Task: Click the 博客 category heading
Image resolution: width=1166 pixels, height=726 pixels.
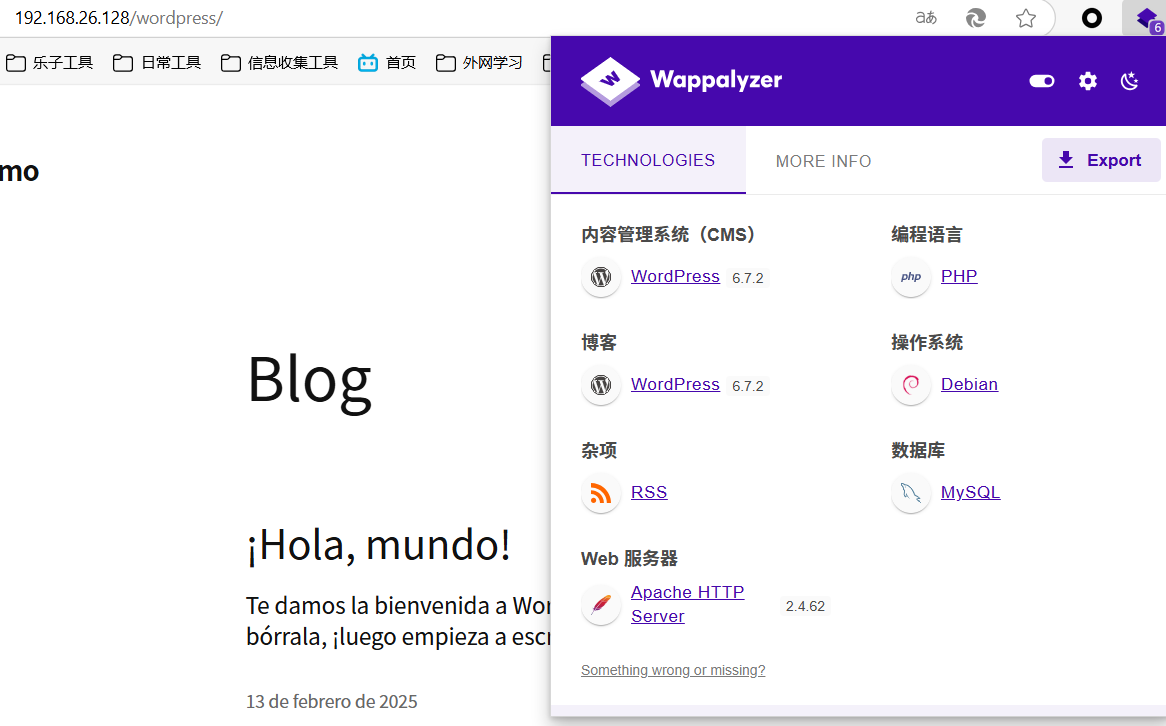Action: (599, 343)
